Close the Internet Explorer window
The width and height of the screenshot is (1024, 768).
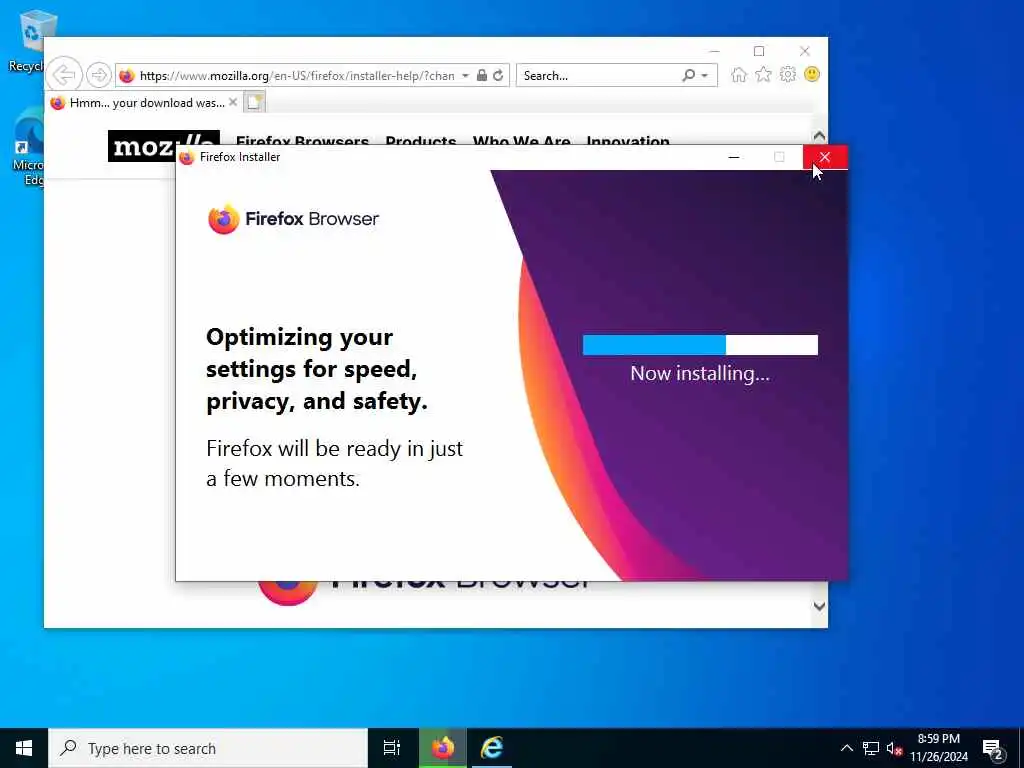coord(805,51)
